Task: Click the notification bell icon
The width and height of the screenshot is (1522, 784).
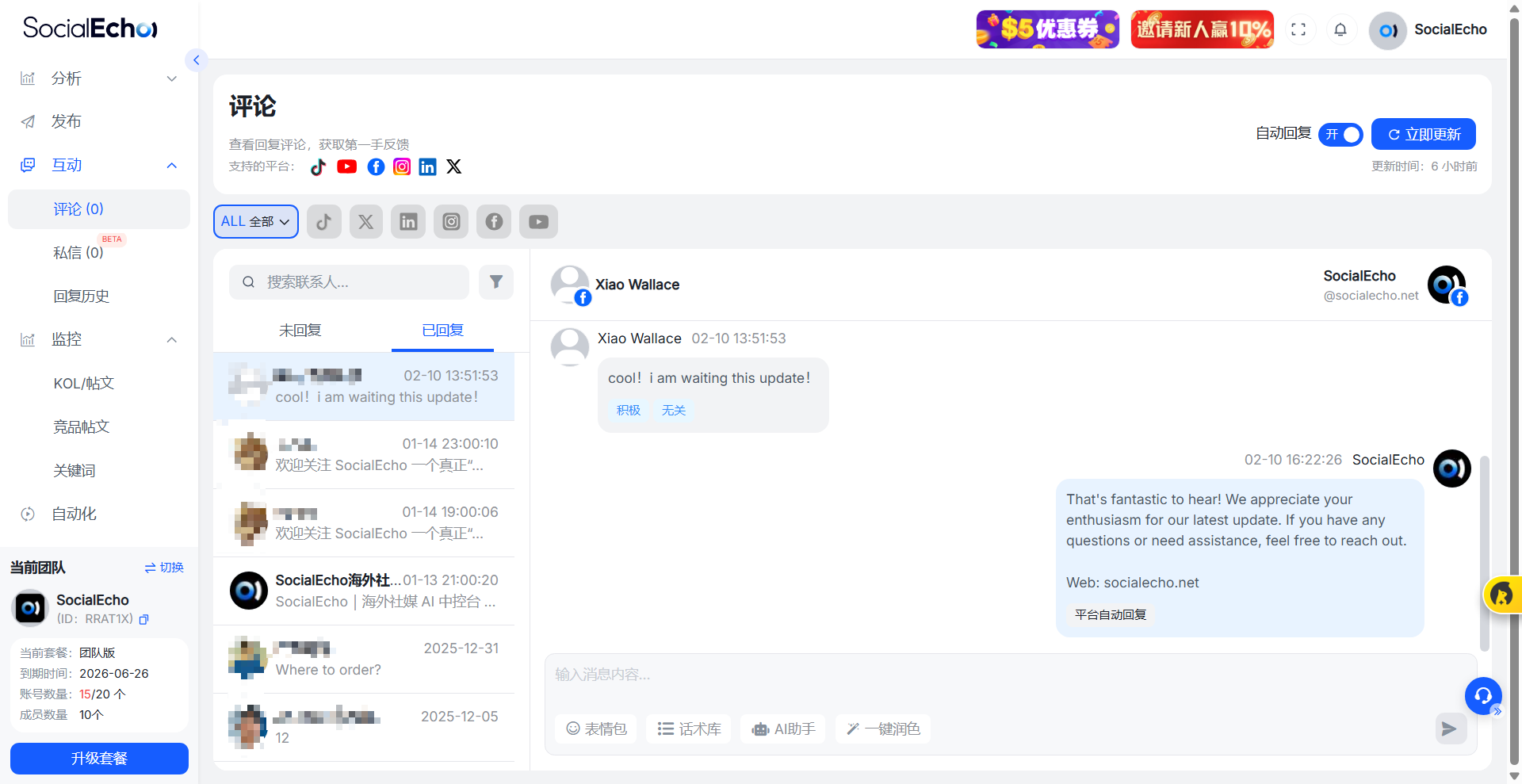Action: click(x=1340, y=29)
